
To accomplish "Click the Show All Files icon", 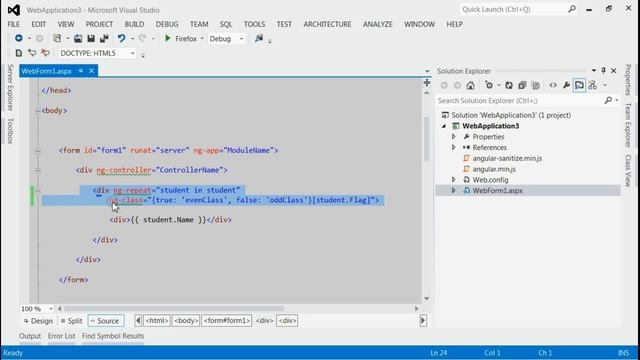I will (x=536, y=85).
